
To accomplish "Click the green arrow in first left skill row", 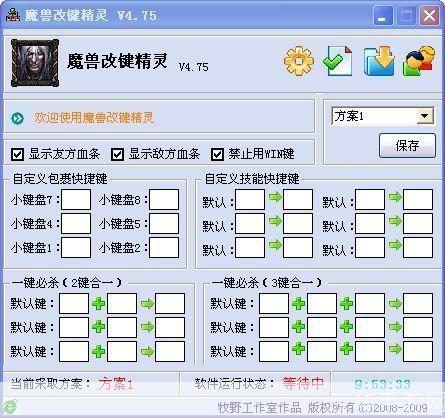I will [275, 197].
